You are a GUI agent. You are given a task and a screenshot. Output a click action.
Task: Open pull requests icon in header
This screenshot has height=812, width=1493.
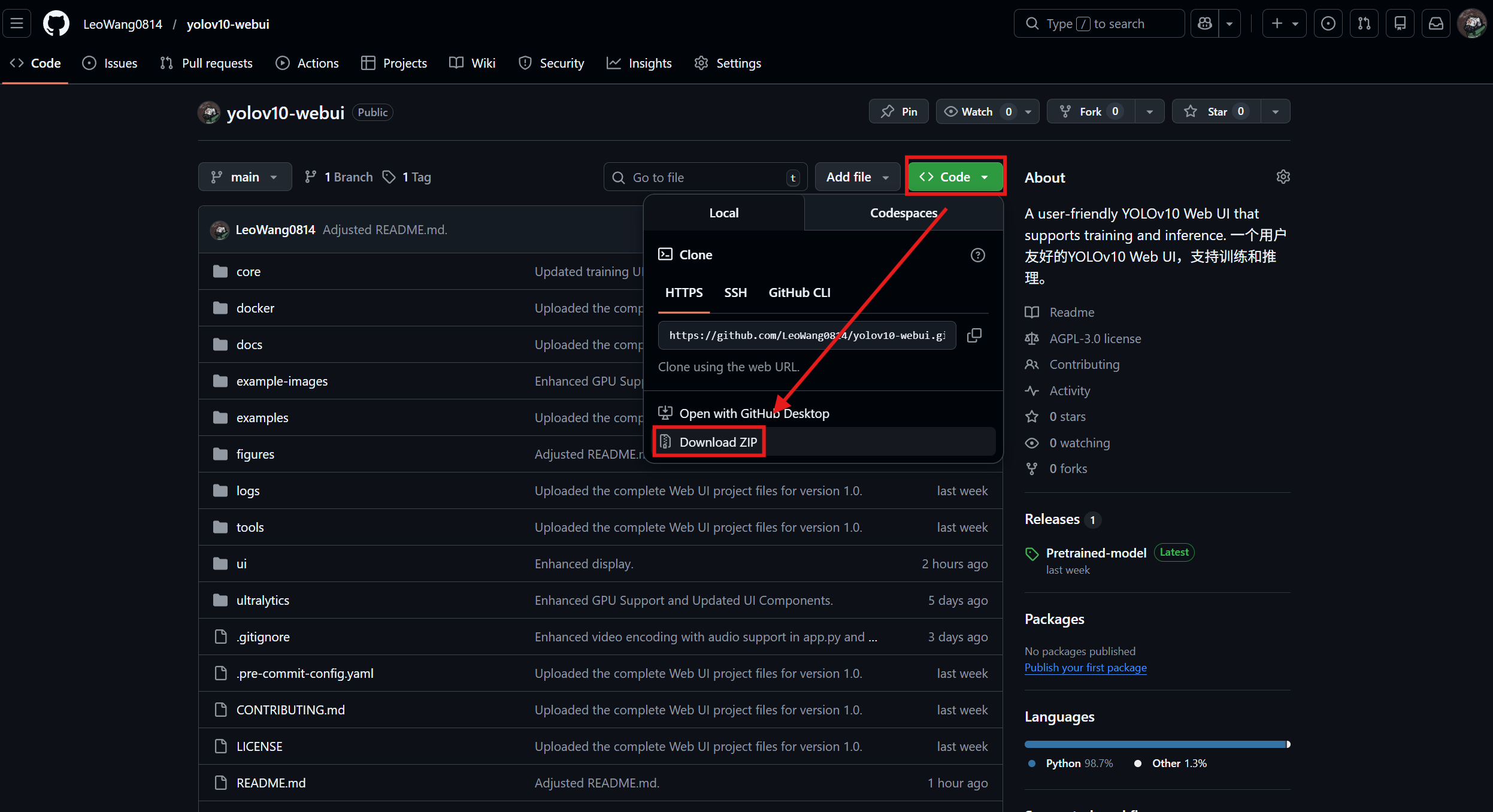(1364, 24)
